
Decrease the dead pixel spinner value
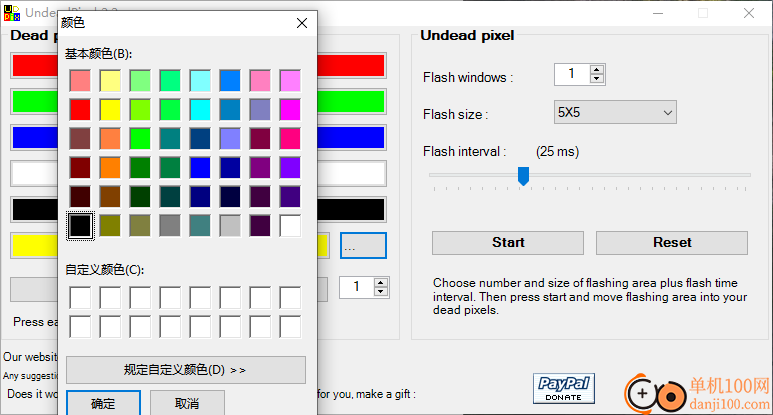[380, 291]
